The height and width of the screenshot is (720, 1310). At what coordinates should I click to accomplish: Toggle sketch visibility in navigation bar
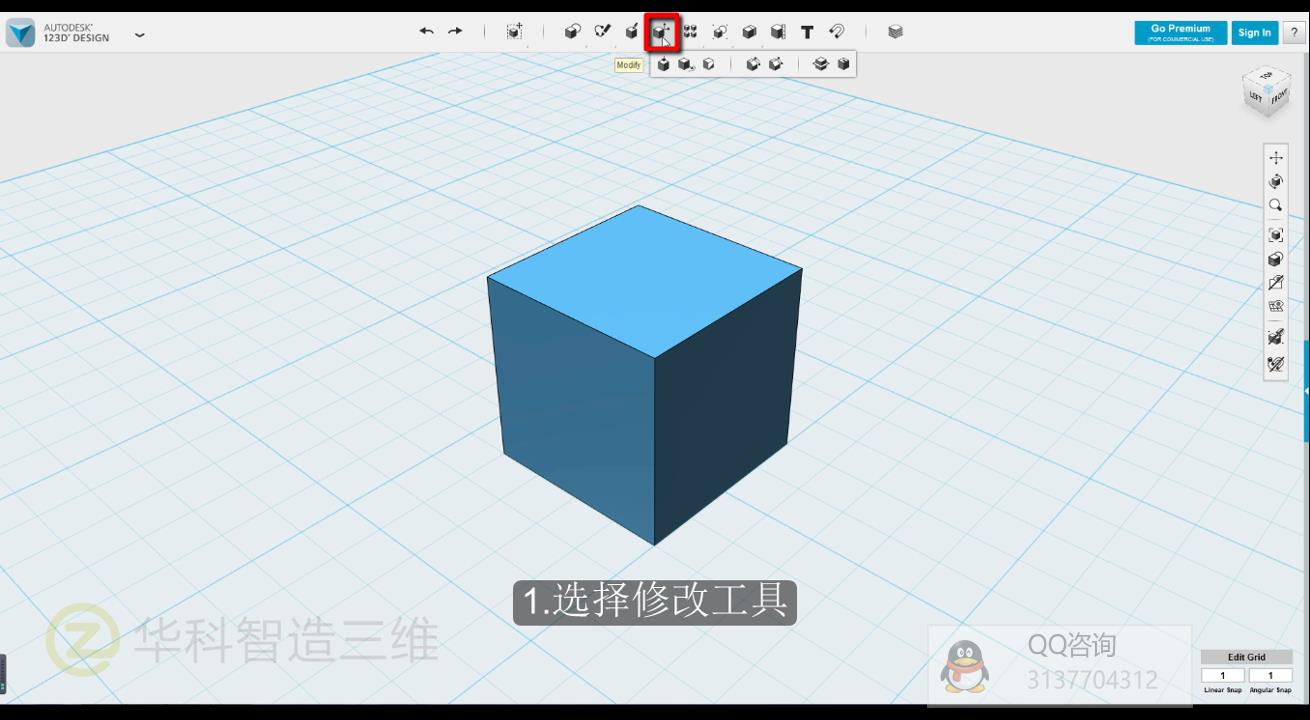pos(1276,283)
